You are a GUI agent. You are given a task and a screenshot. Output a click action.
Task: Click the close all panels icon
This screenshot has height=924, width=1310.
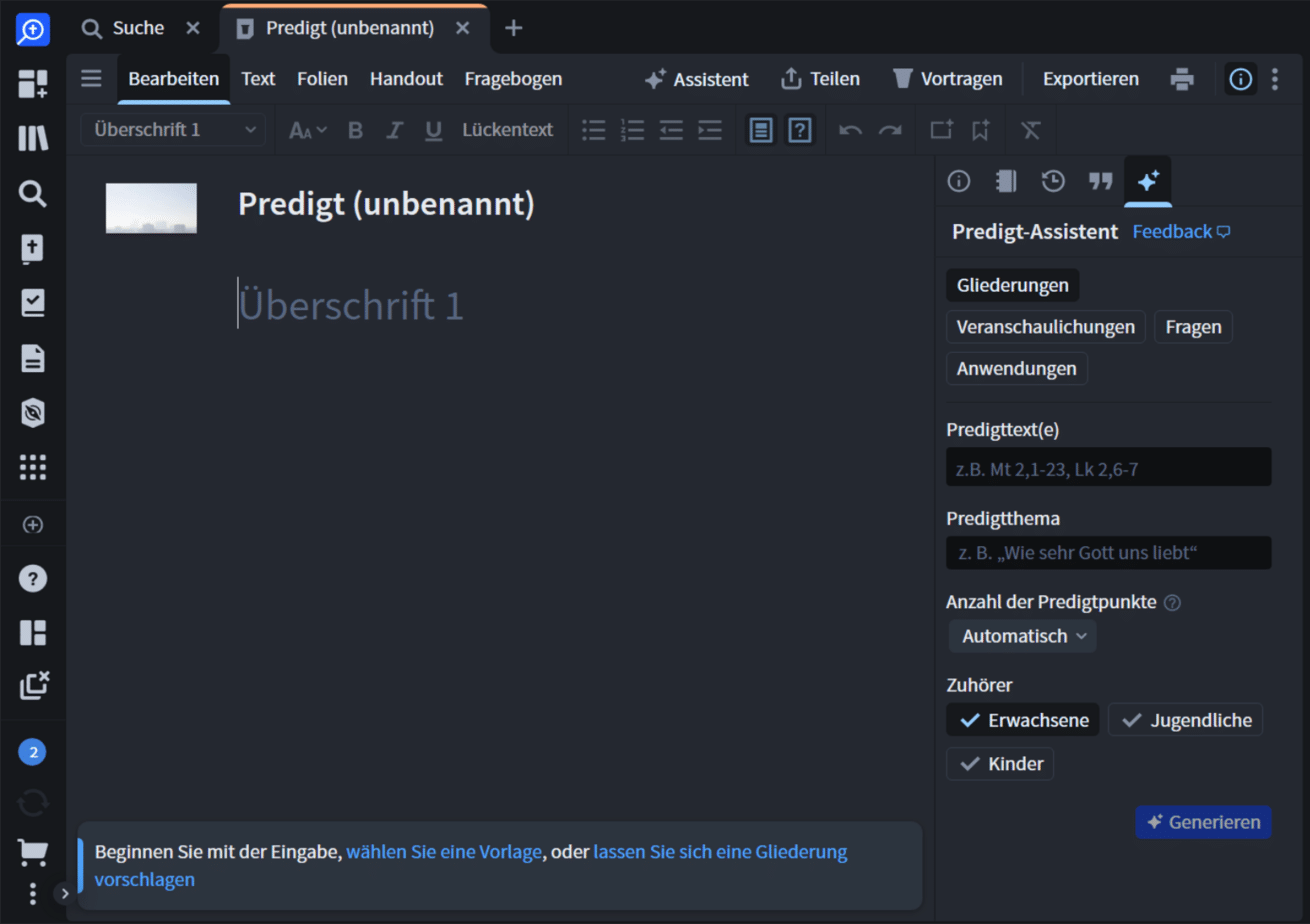click(33, 686)
